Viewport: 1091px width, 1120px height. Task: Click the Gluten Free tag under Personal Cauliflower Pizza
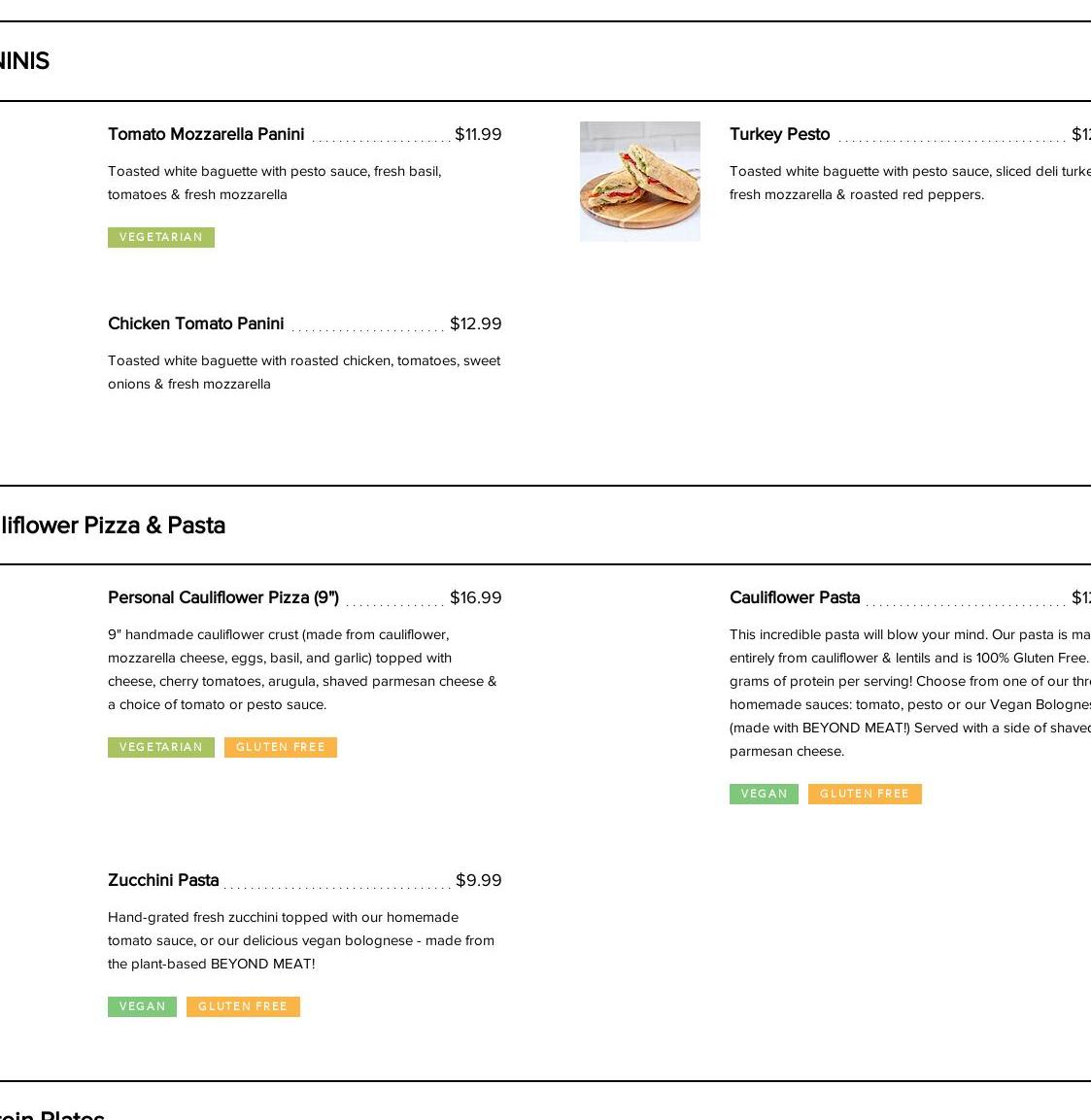pos(281,747)
